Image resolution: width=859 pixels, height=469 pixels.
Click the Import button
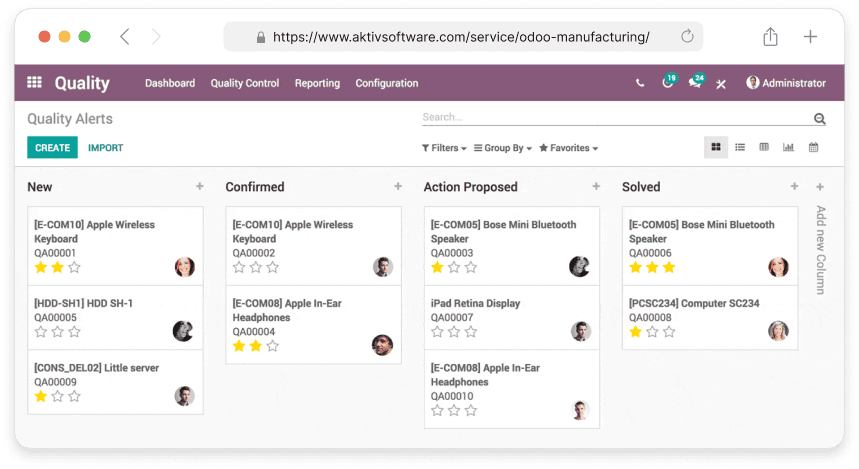(105, 148)
